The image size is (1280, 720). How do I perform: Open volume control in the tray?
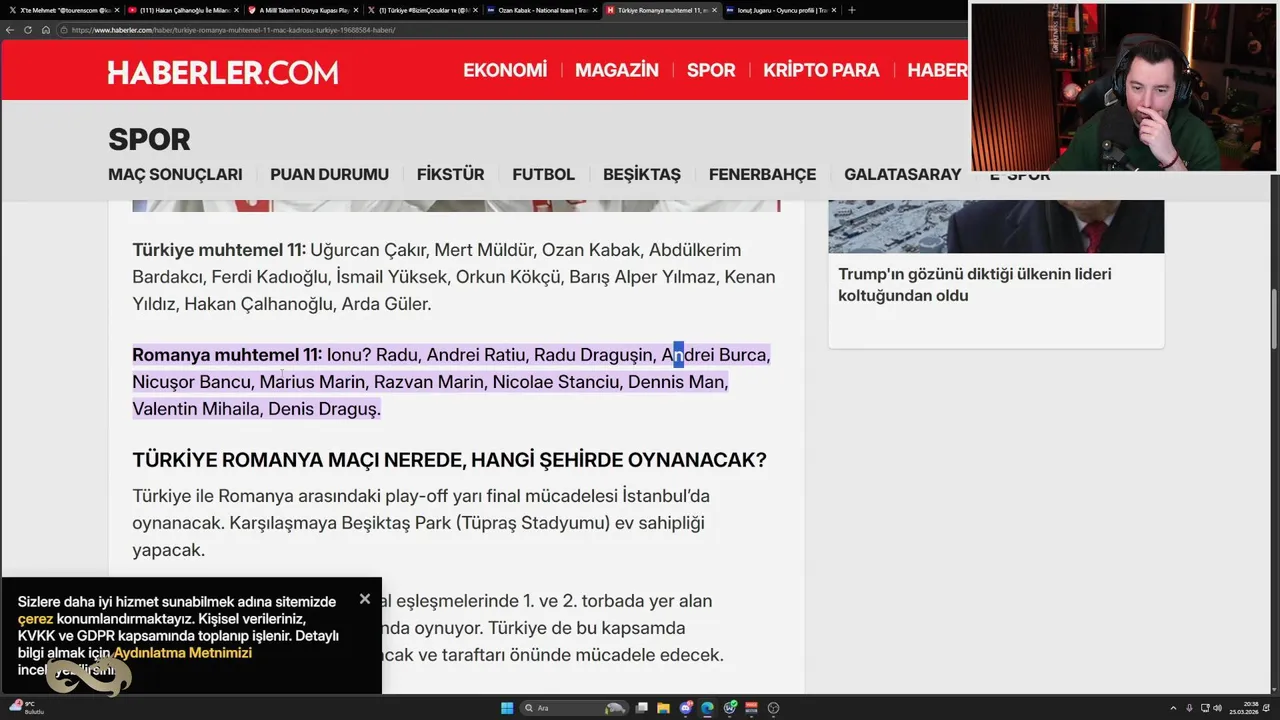click(1219, 708)
